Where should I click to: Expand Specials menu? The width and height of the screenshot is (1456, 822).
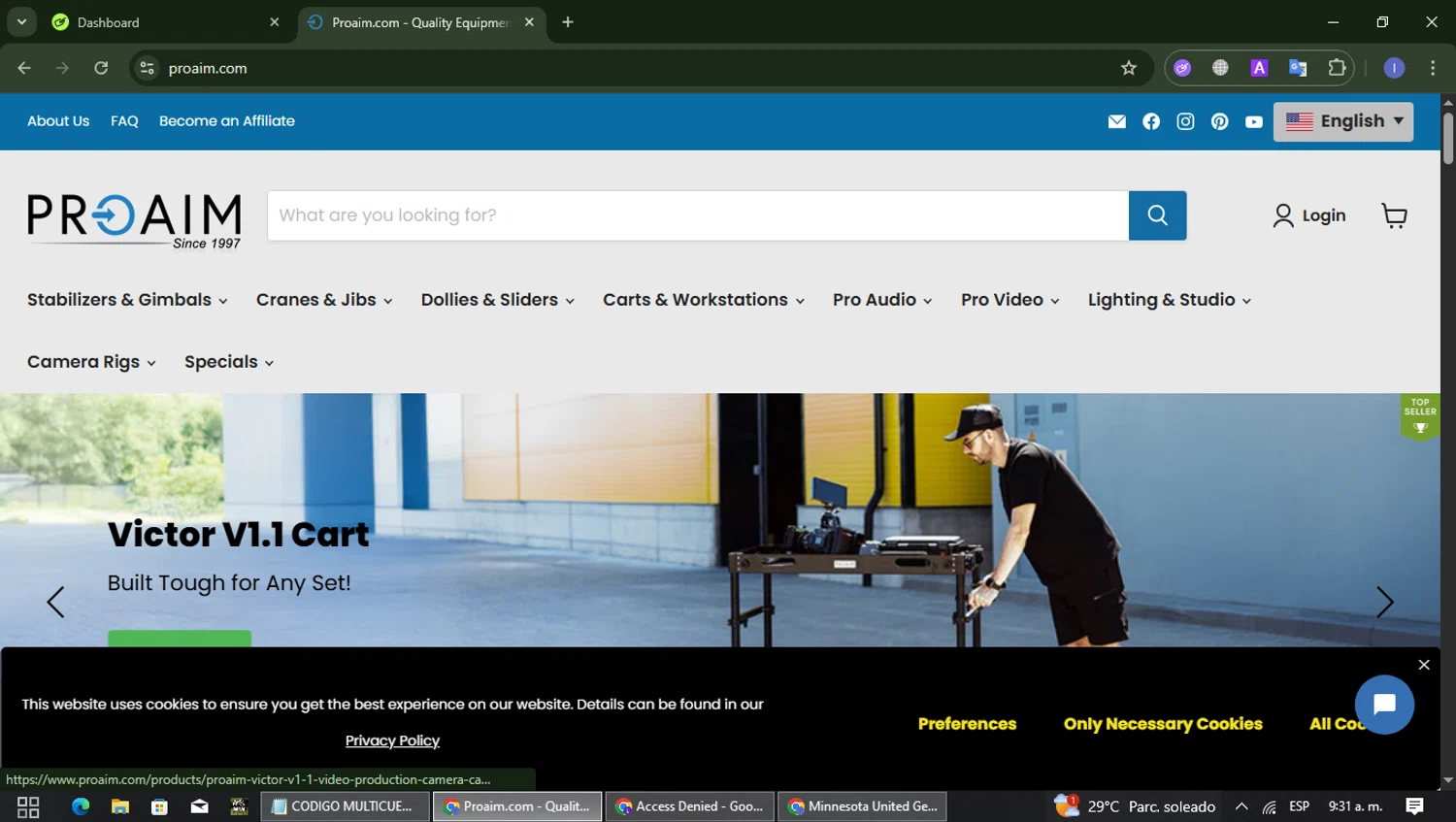pyautogui.click(x=229, y=362)
